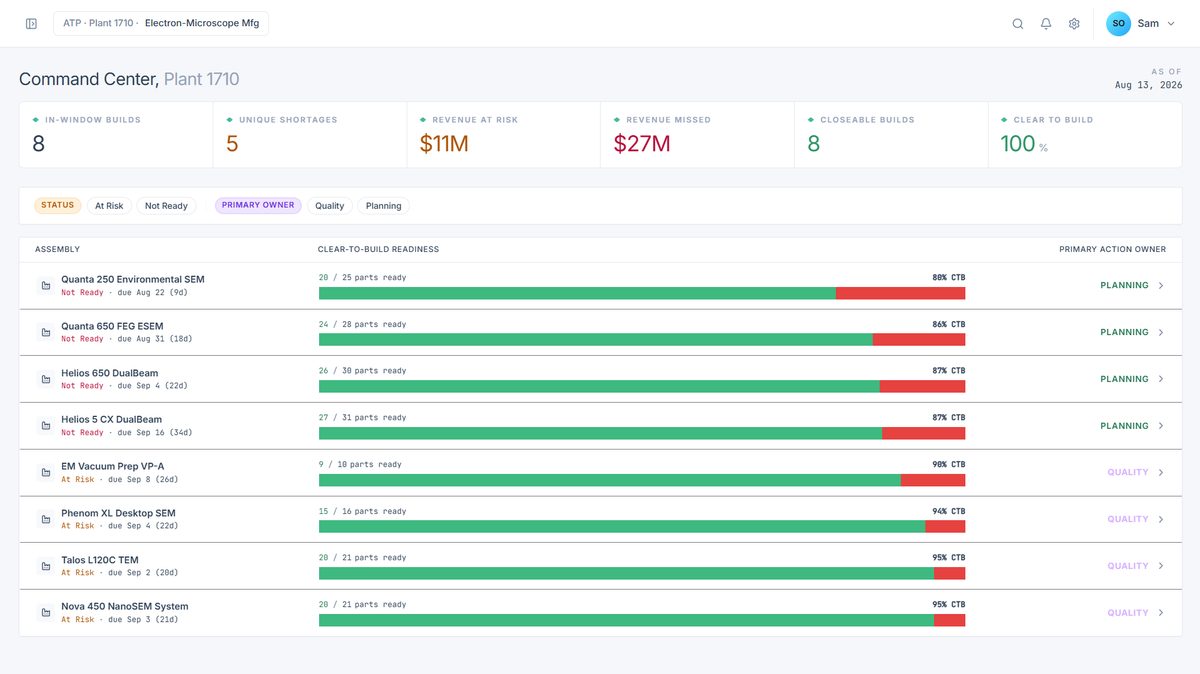The width and height of the screenshot is (1200, 674).
Task: Click folder icon for Quanta 250 Environmental SEM
Action: pyautogui.click(x=45, y=286)
